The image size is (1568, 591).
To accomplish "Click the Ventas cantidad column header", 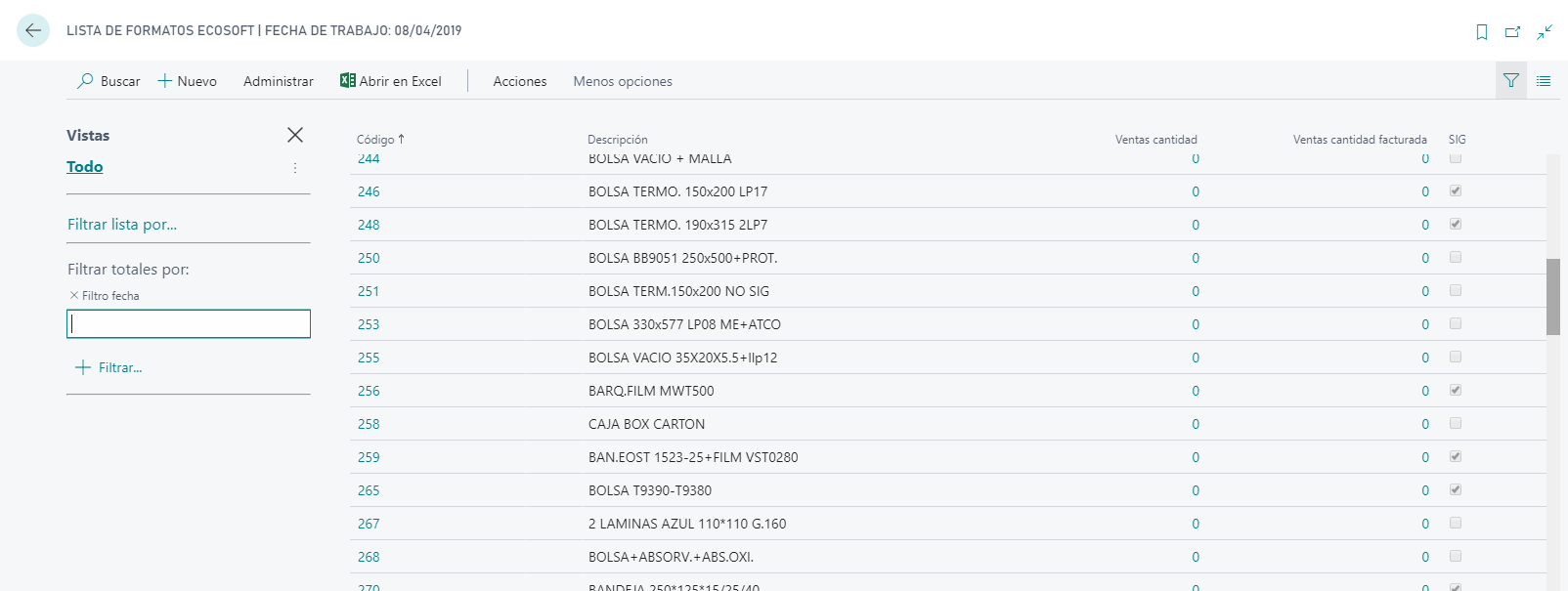I will (x=1156, y=140).
